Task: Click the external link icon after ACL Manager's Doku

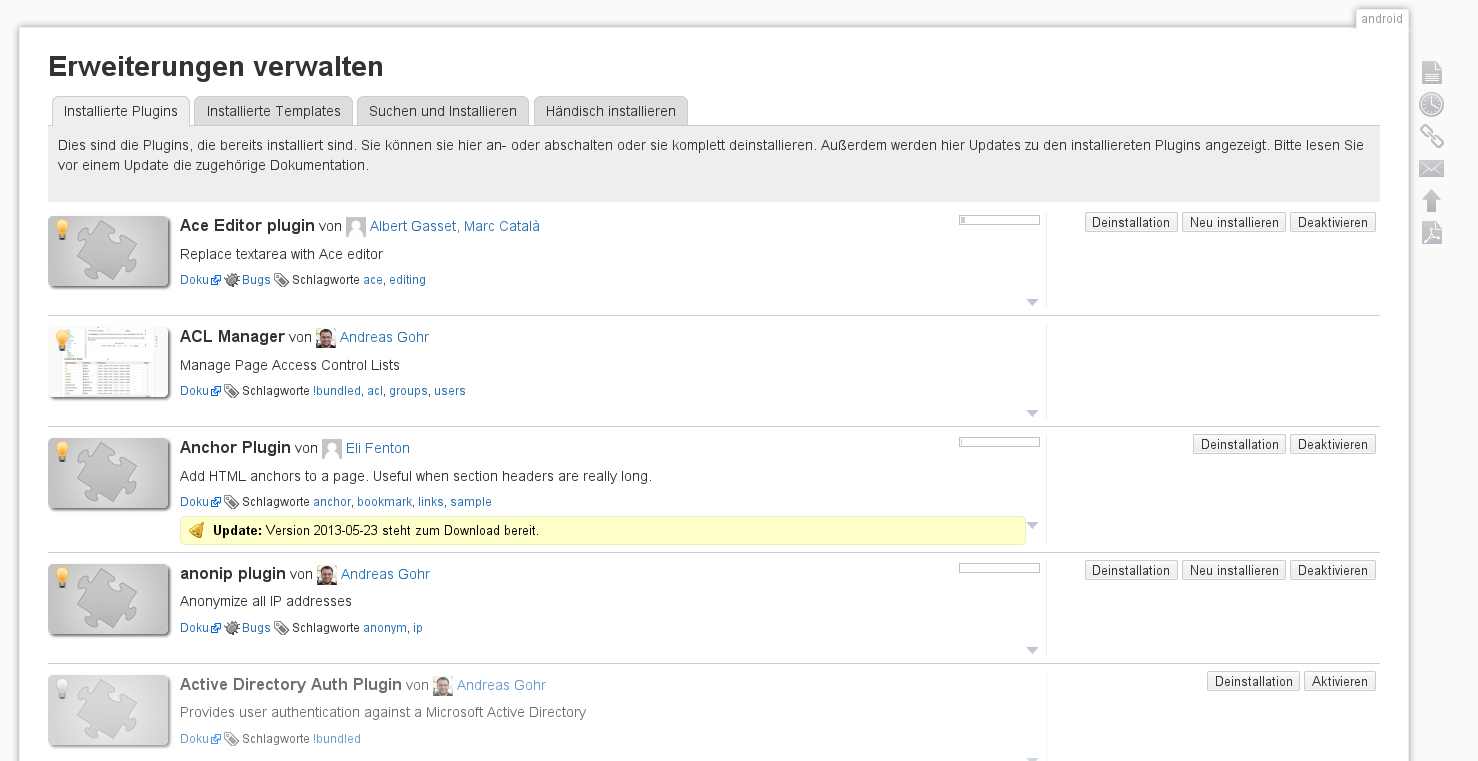Action: coord(218,390)
